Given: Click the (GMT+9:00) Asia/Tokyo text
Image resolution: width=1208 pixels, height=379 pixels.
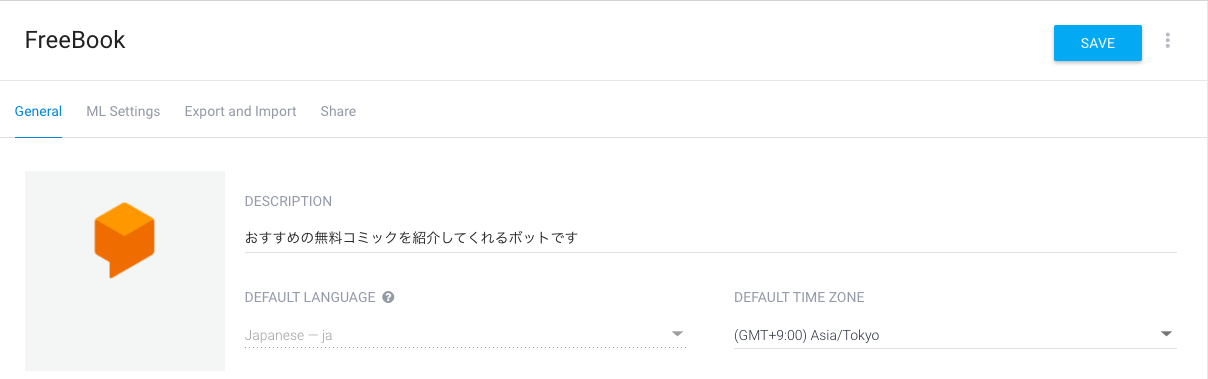Looking at the screenshot, I should pos(807,335).
